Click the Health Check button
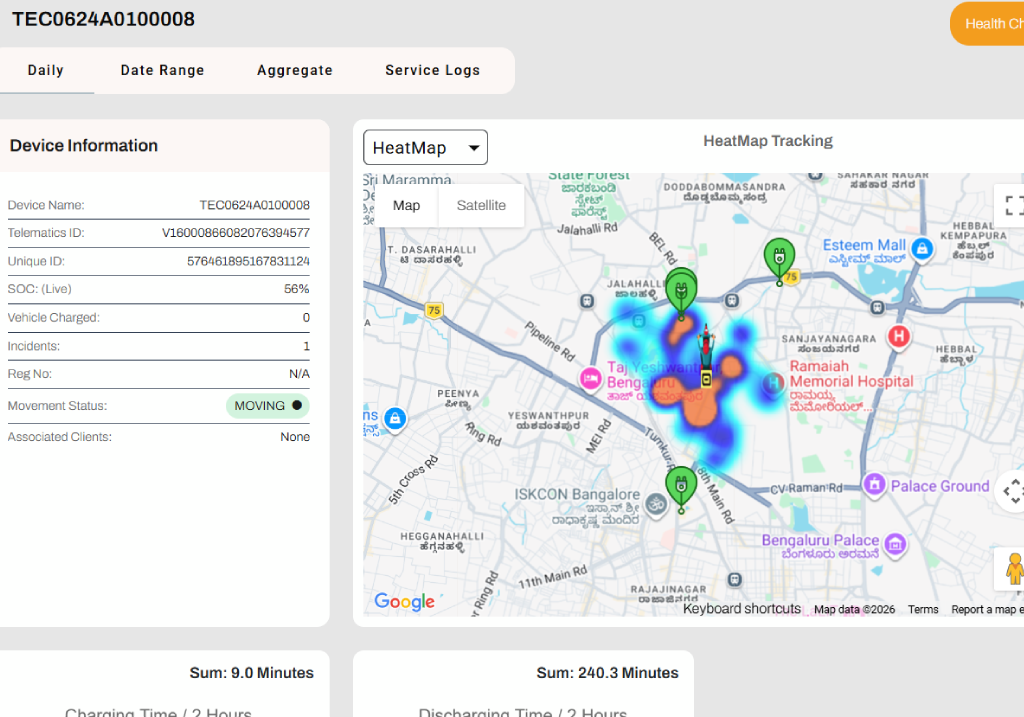 [x=987, y=24]
